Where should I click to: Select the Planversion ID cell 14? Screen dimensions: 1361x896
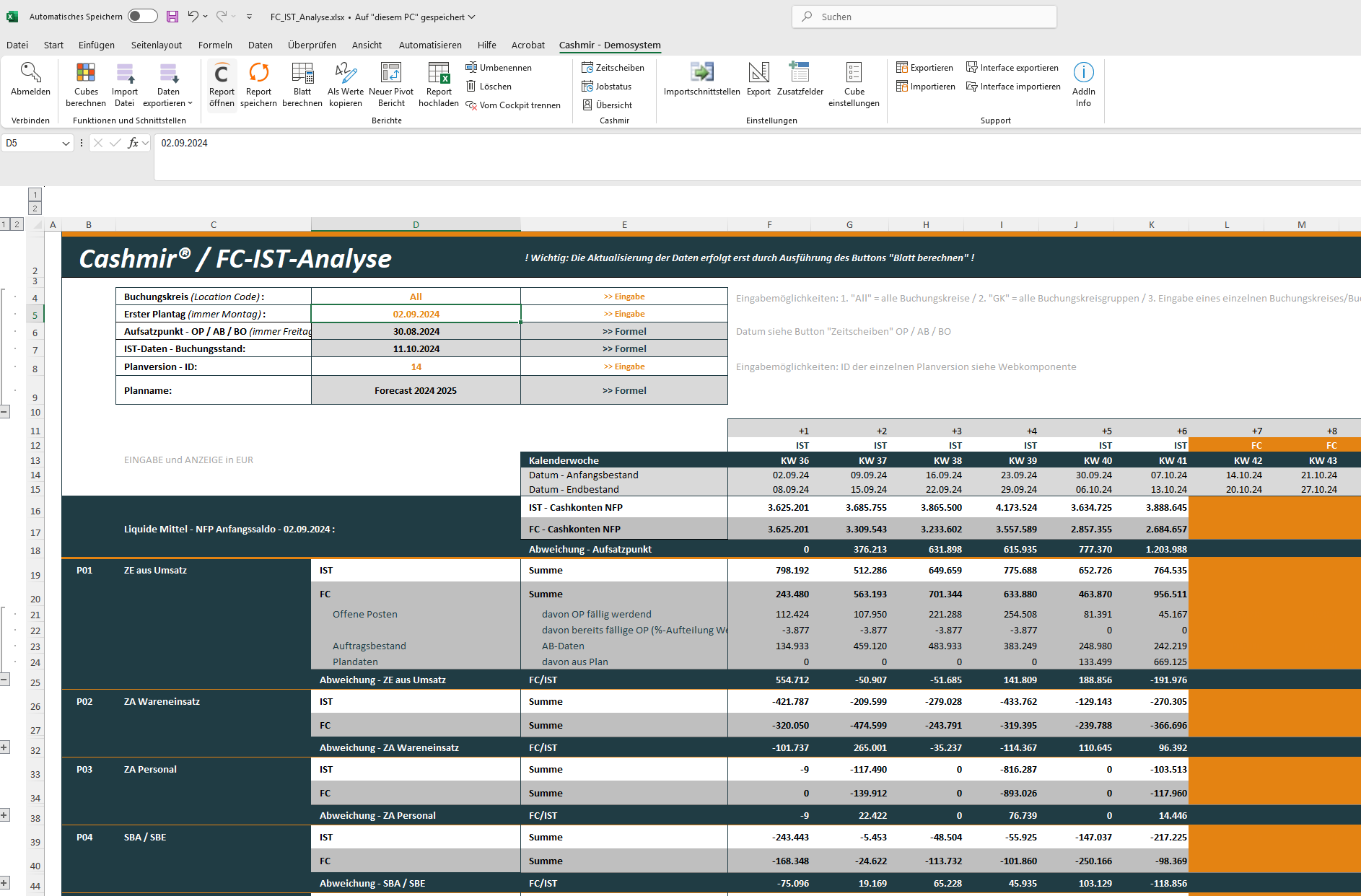click(x=416, y=366)
